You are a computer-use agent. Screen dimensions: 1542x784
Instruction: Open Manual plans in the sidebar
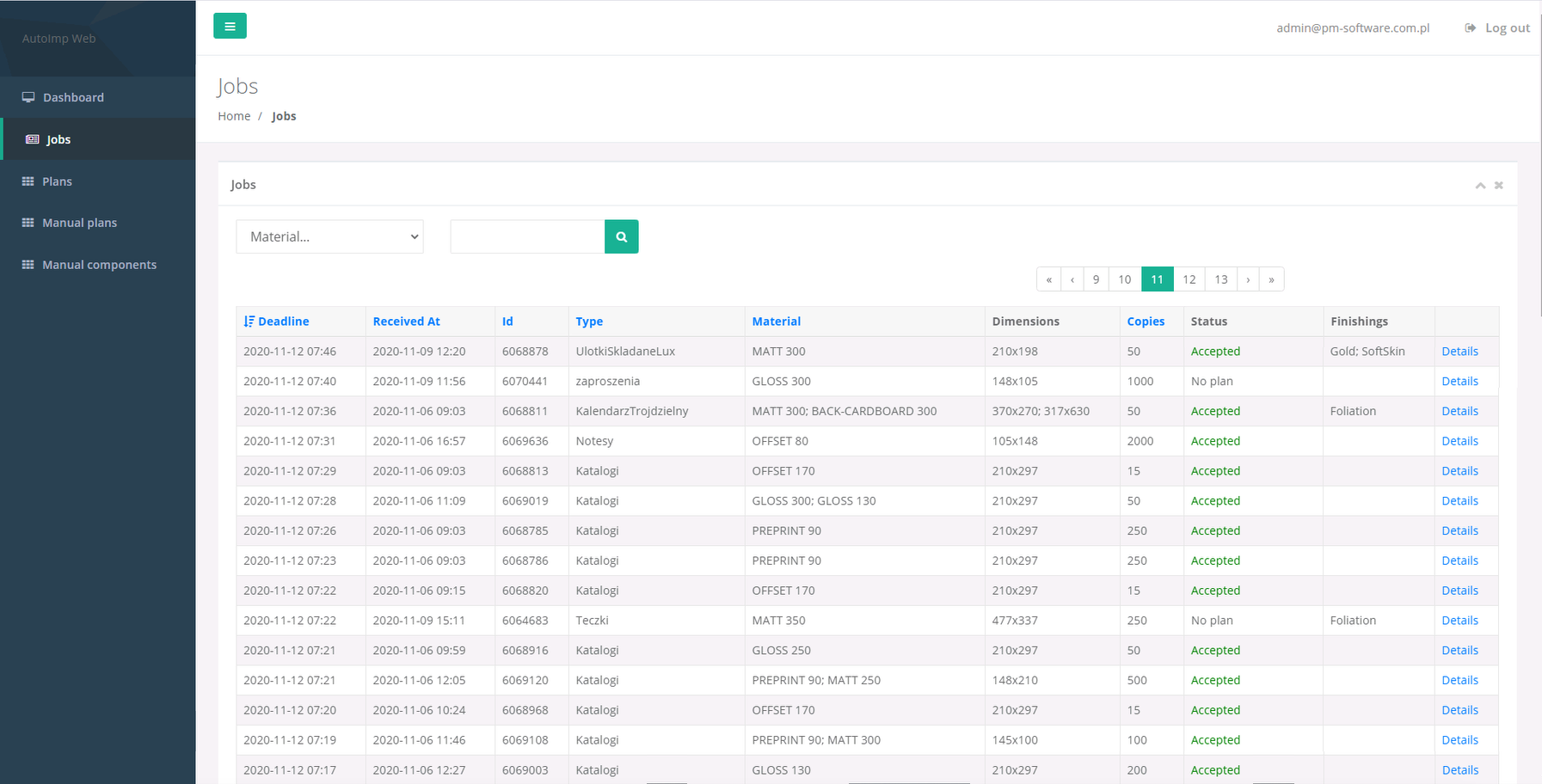click(79, 223)
